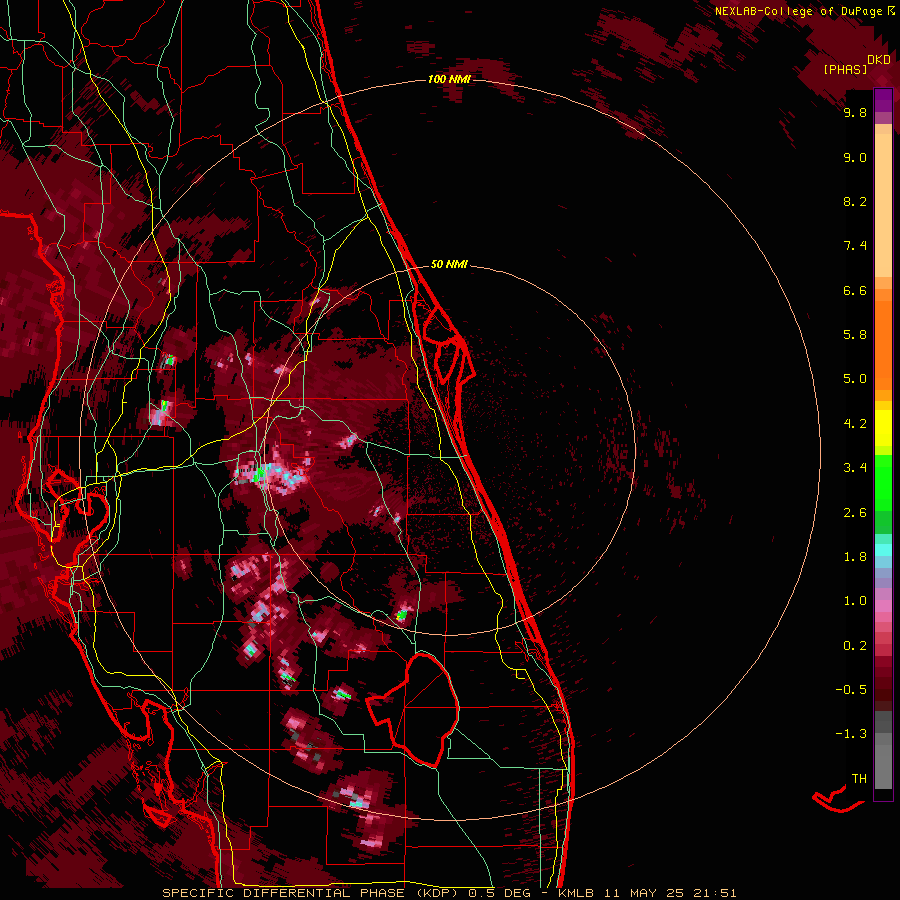Click the 9.8 value on the scale
This screenshot has height=900, width=900.
click(x=855, y=112)
